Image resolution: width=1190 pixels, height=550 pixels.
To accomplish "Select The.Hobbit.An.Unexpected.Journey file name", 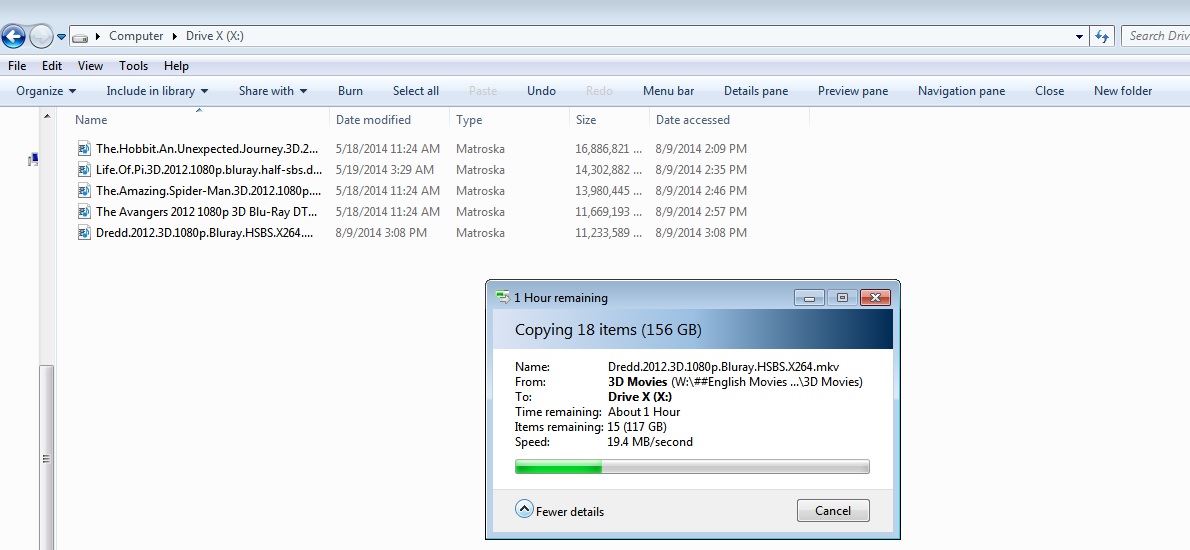I will [x=207, y=149].
